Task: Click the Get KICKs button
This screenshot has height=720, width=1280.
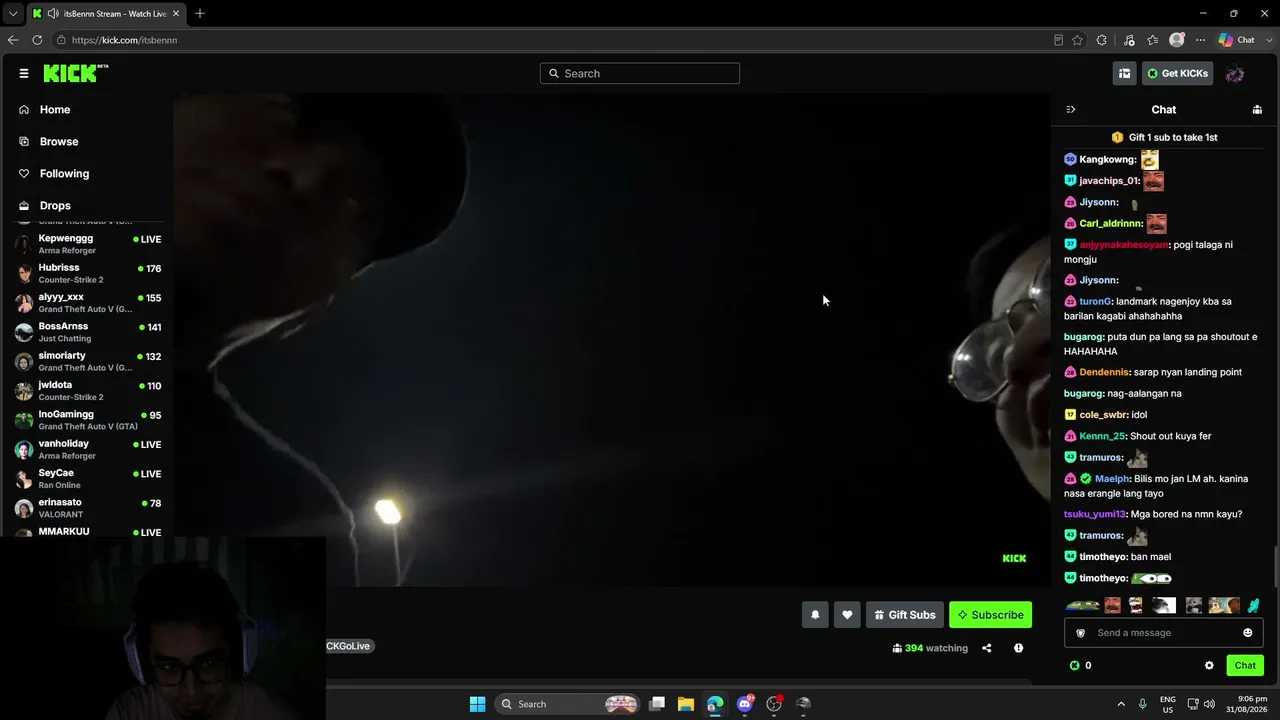Action: point(1178,73)
